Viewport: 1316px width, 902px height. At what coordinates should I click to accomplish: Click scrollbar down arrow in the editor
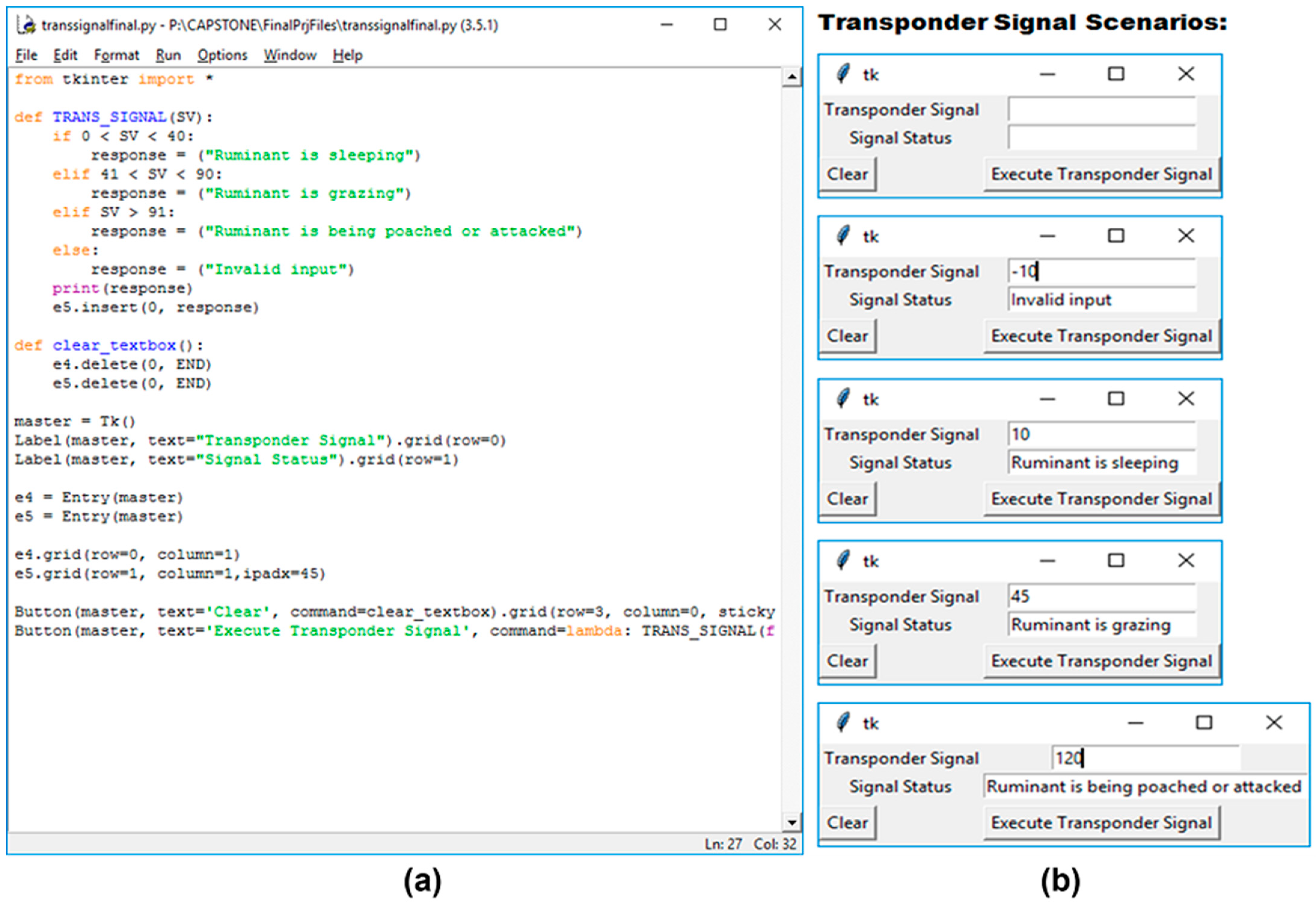(x=792, y=822)
